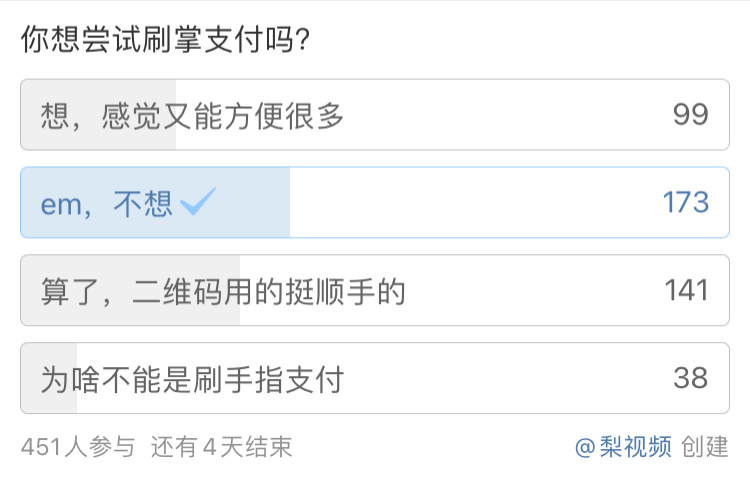Click the vote count 141

(686, 291)
